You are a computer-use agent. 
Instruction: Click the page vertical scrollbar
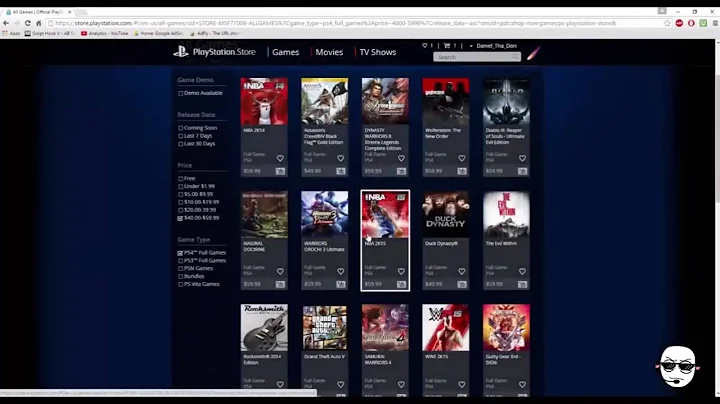click(x=716, y=216)
